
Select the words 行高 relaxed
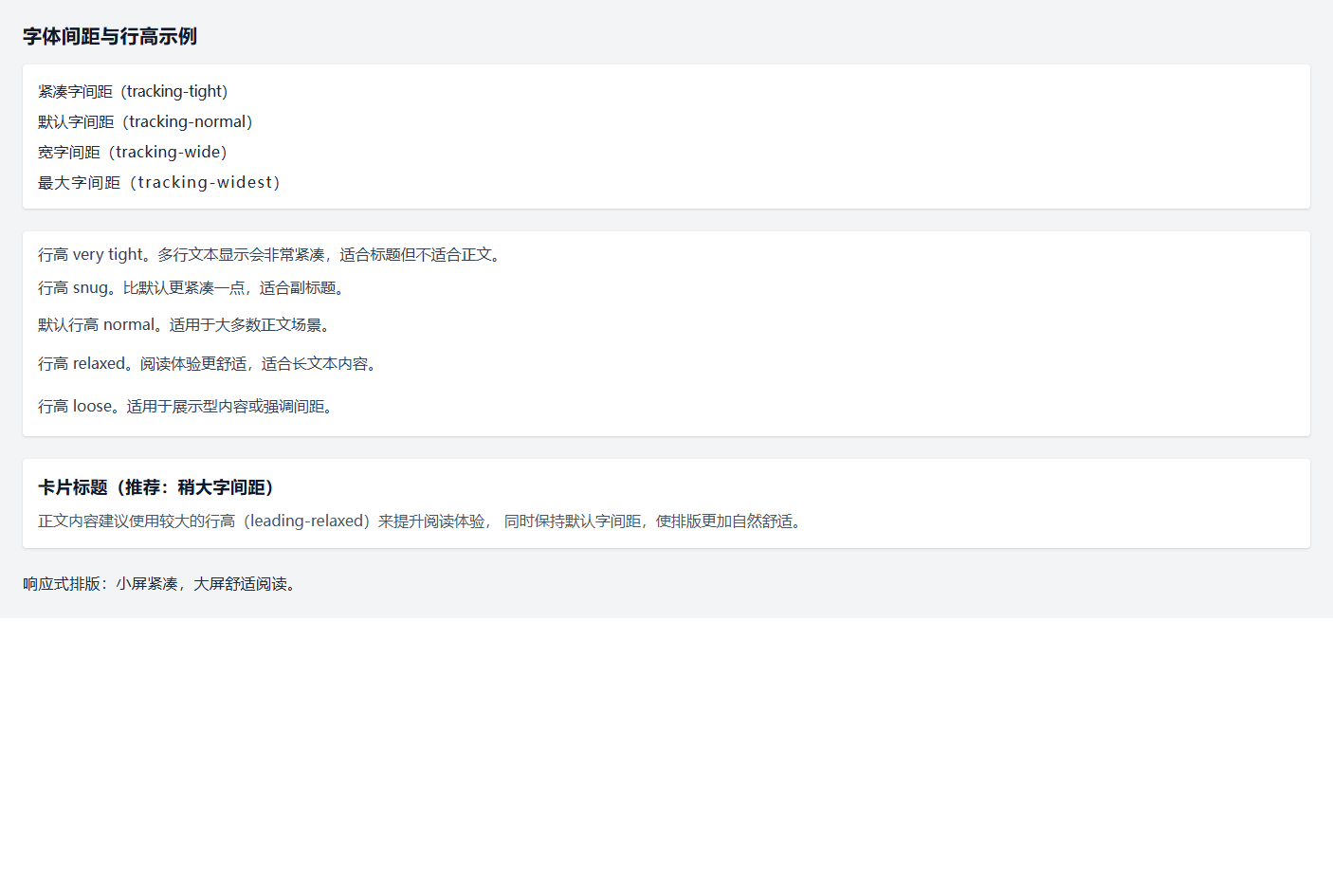(x=82, y=364)
